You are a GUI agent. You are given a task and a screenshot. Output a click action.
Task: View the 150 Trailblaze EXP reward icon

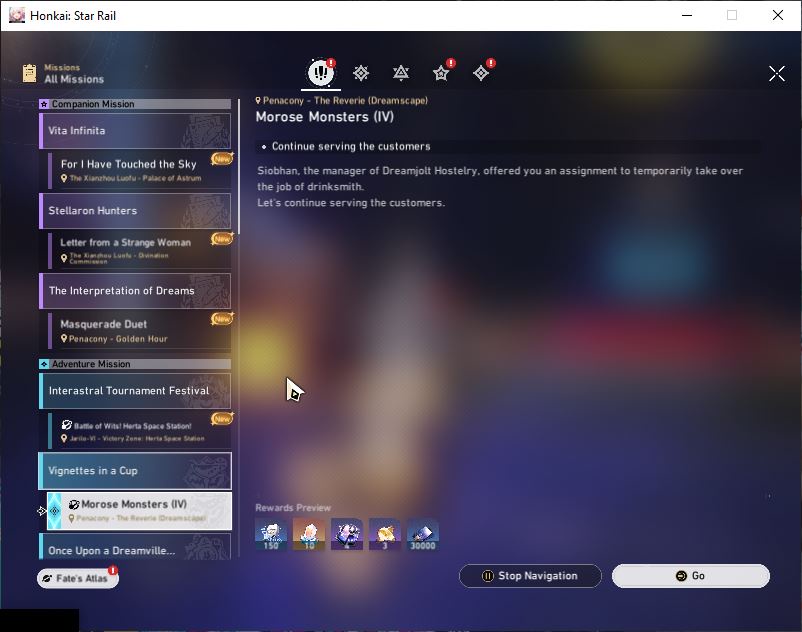[271, 534]
